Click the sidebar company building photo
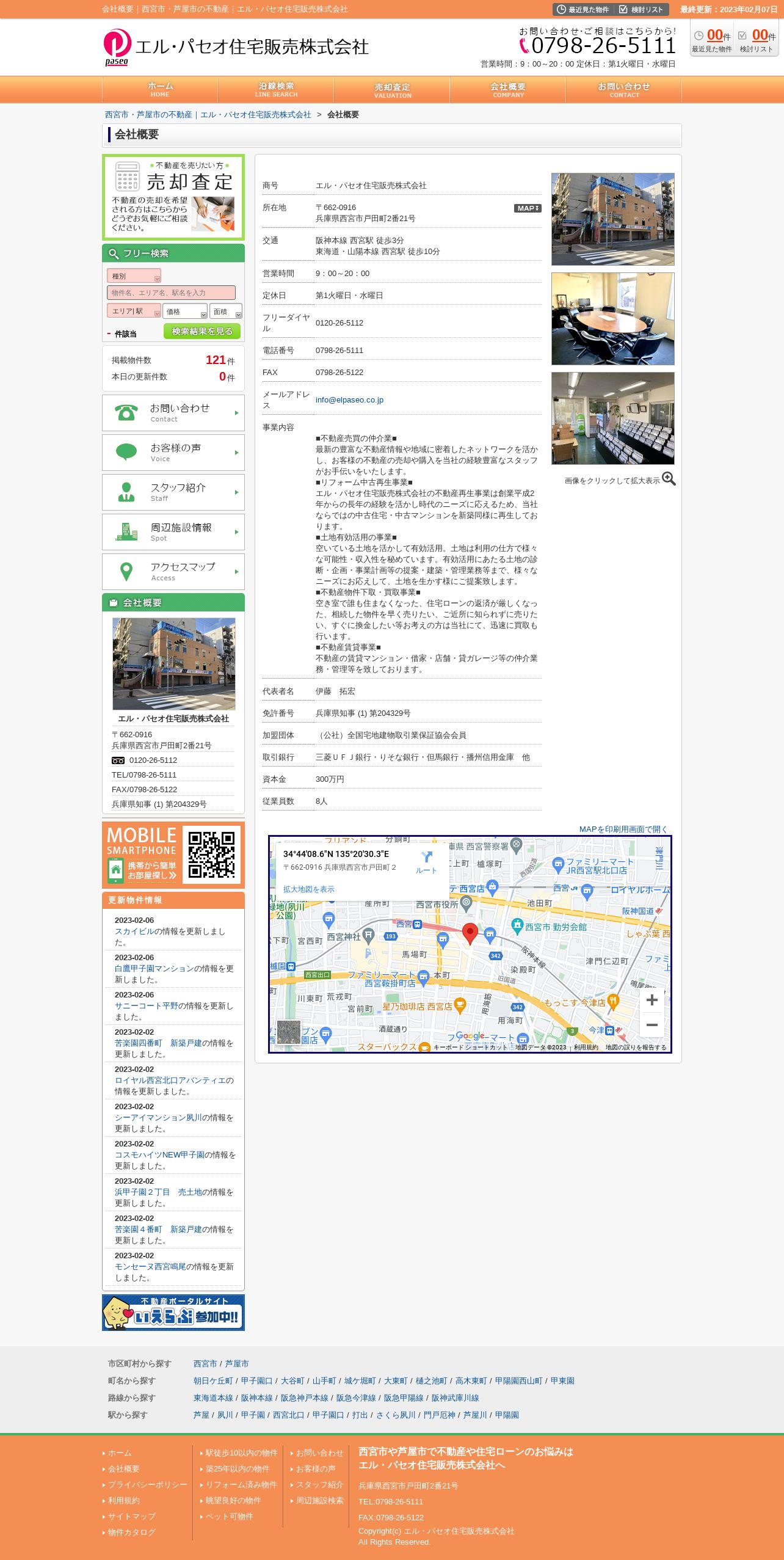The image size is (784, 1560). pyautogui.click(x=173, y=664)
